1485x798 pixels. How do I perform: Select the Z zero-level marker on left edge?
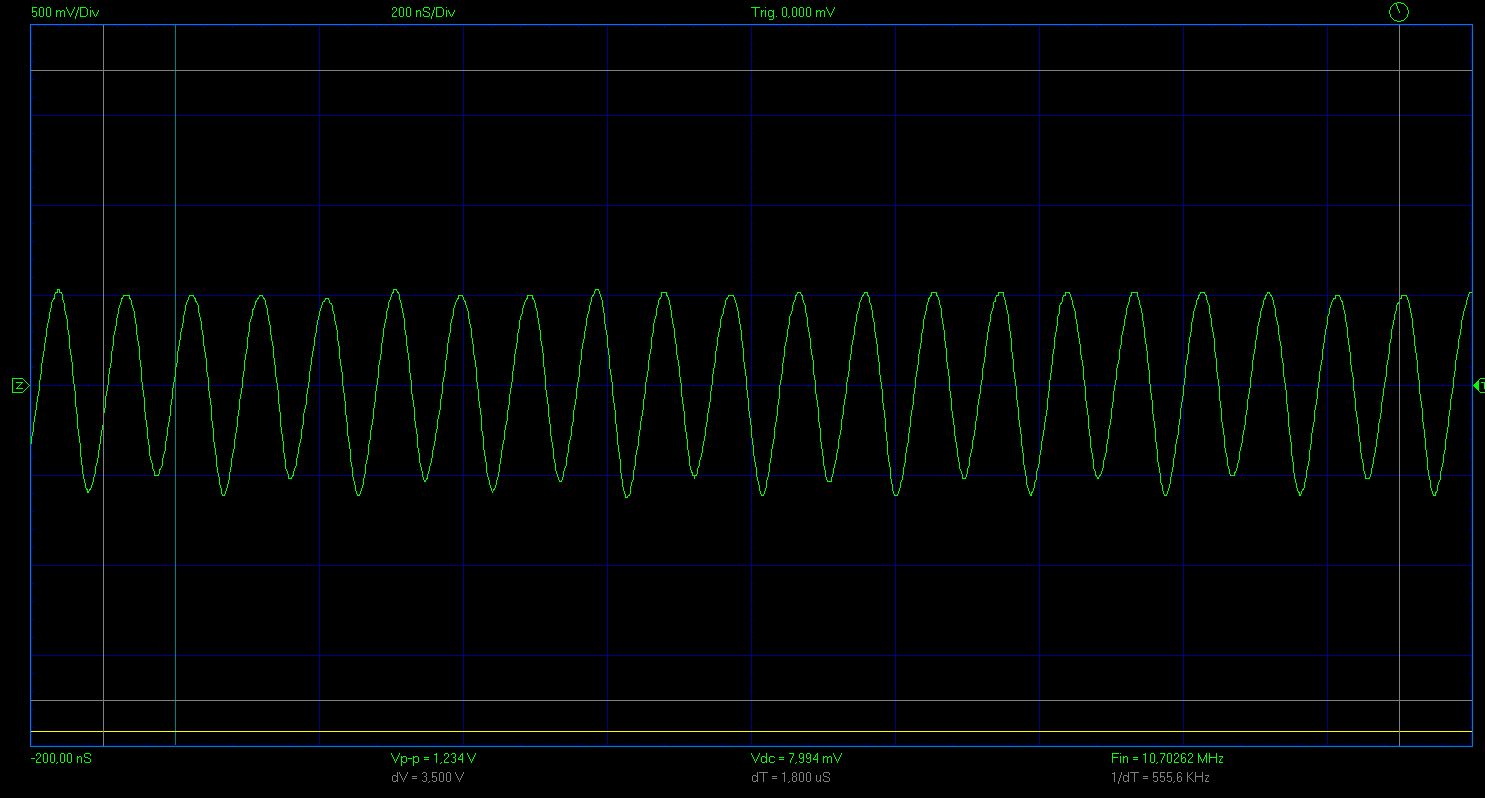(19, 386)
